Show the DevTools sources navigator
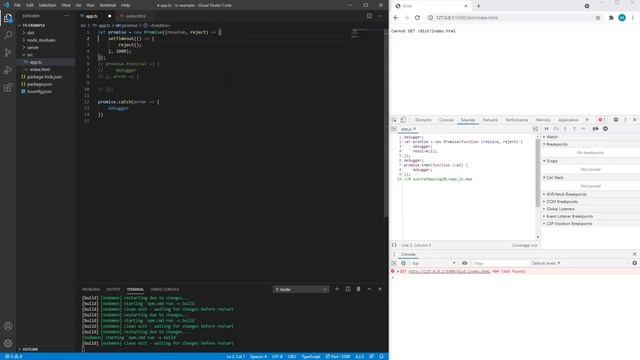Image resolution: width=640 pixels, height=360 pixels. tap(394, 129)
